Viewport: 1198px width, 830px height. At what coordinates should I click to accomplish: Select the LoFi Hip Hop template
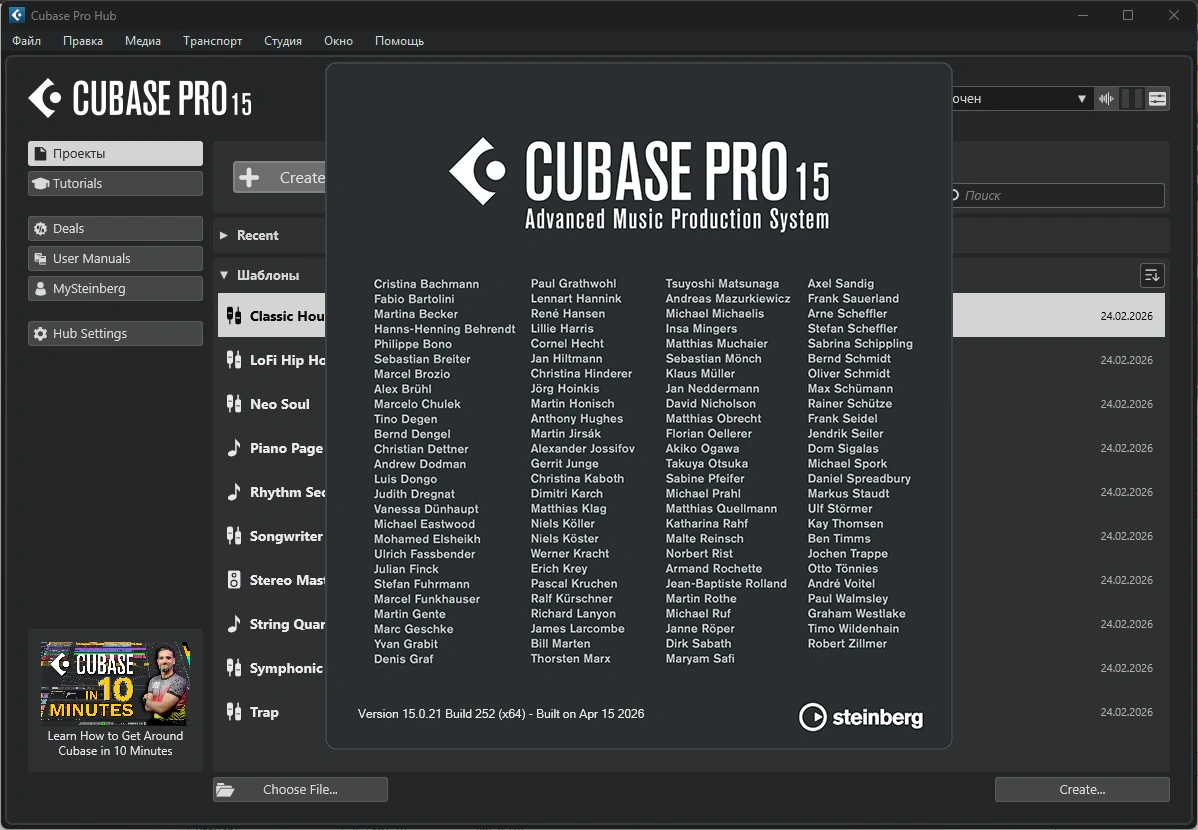[691, 359]
